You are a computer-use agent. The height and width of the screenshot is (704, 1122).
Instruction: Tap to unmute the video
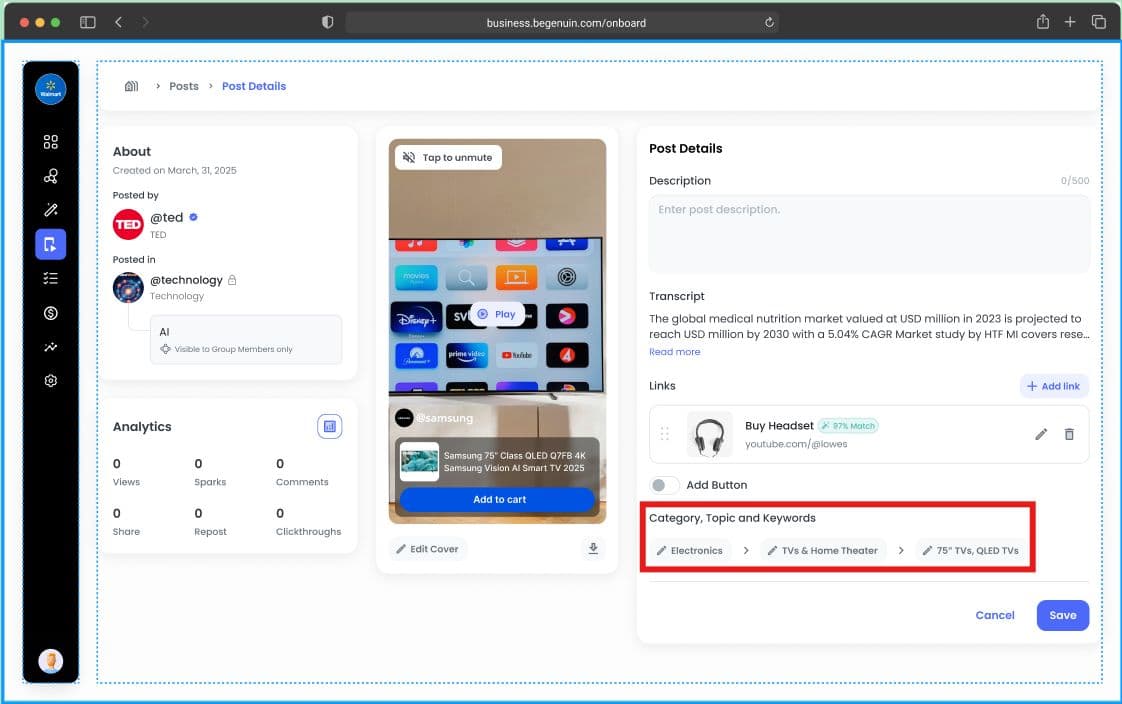point(448,157)
